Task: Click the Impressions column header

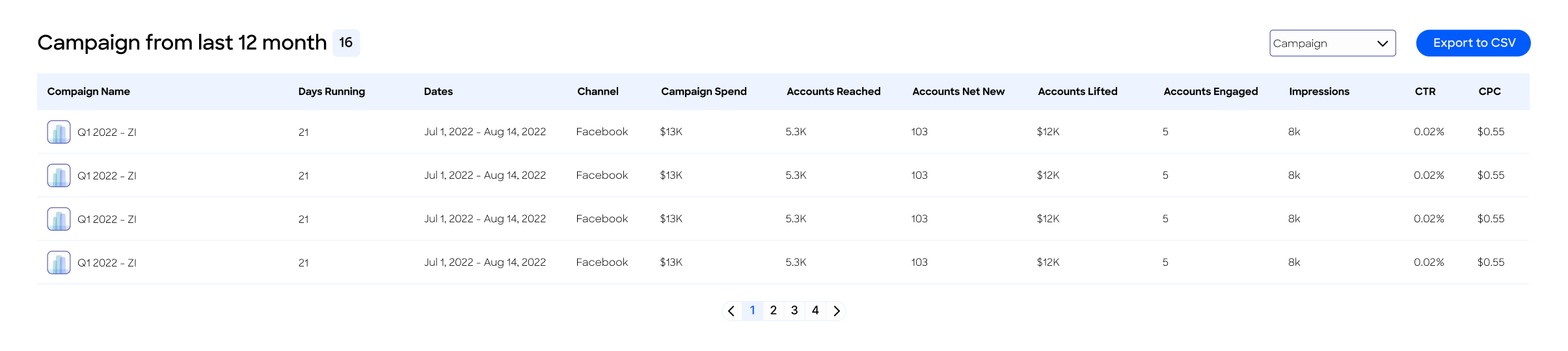Action: click(1319, 92)
